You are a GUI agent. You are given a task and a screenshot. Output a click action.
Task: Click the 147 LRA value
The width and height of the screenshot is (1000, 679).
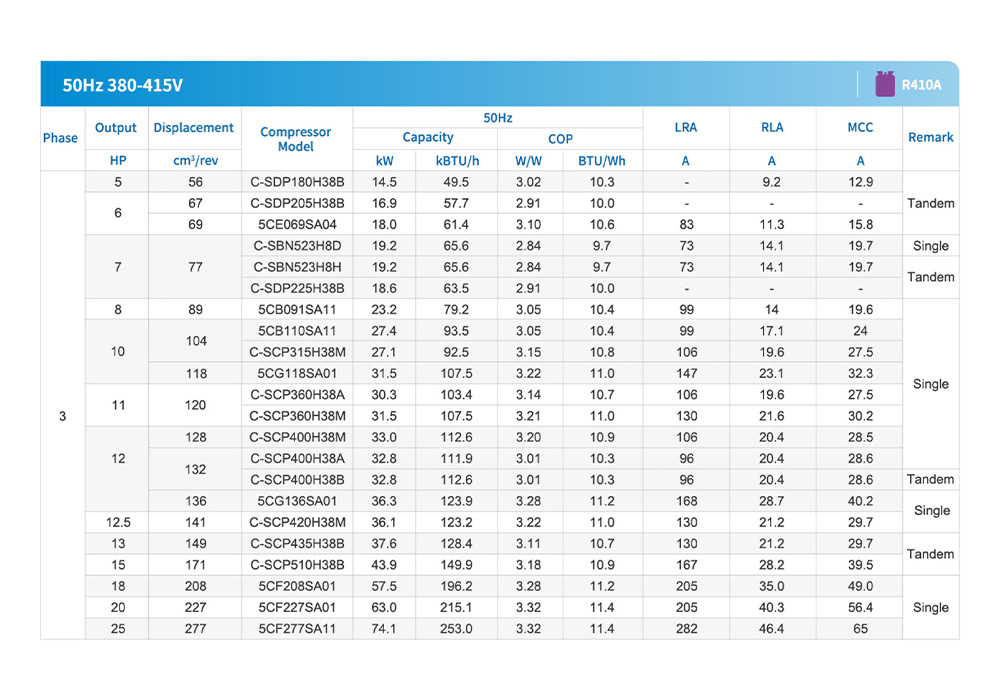(x=686, y=373)
